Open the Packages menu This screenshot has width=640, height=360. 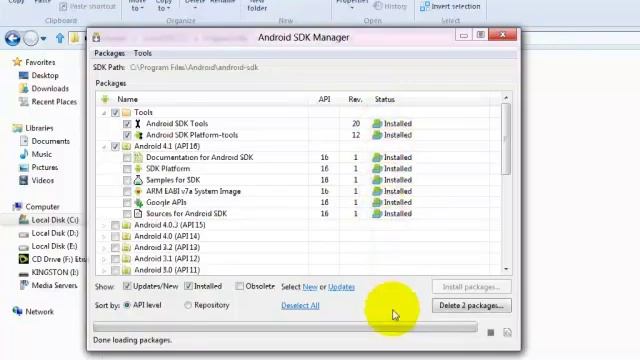coord(109,53)
